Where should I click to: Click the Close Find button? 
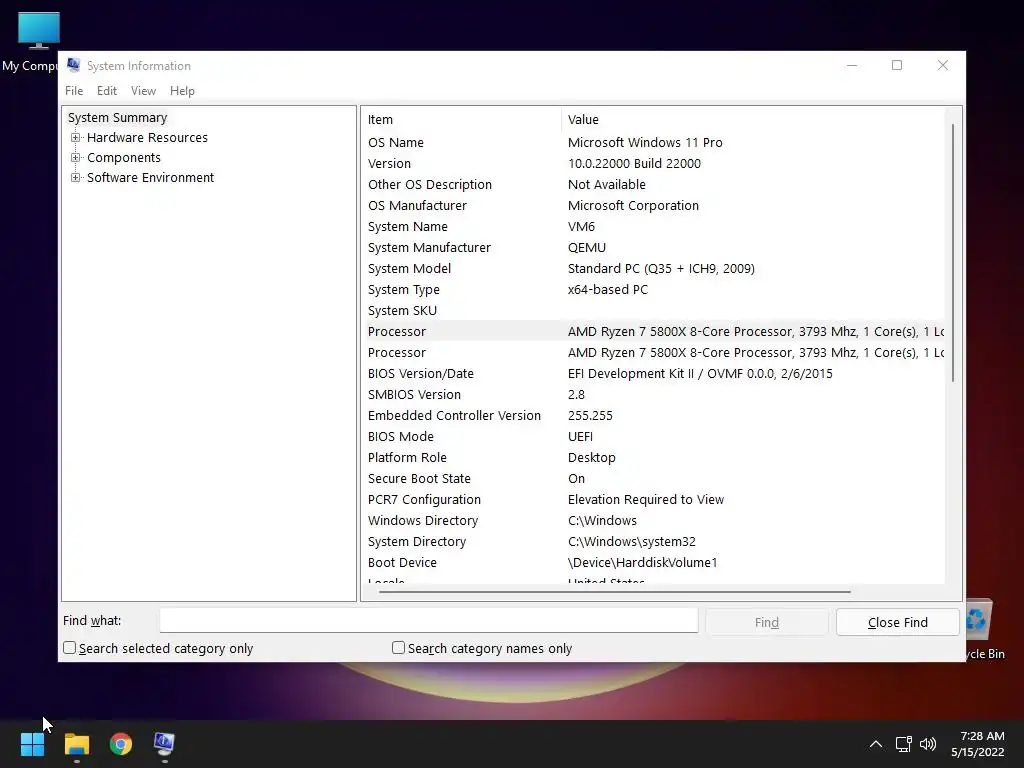pos(897,622)
